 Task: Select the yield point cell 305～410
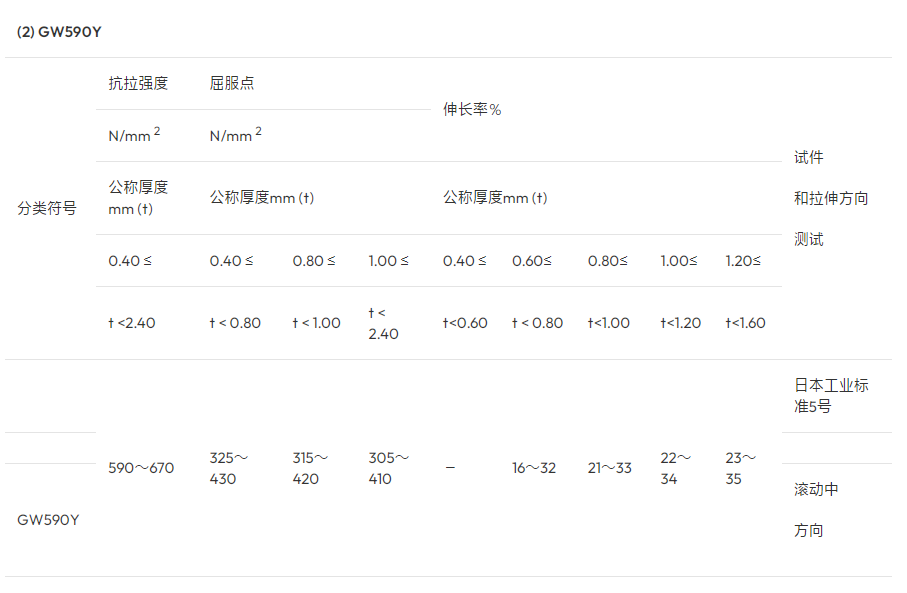389,468
